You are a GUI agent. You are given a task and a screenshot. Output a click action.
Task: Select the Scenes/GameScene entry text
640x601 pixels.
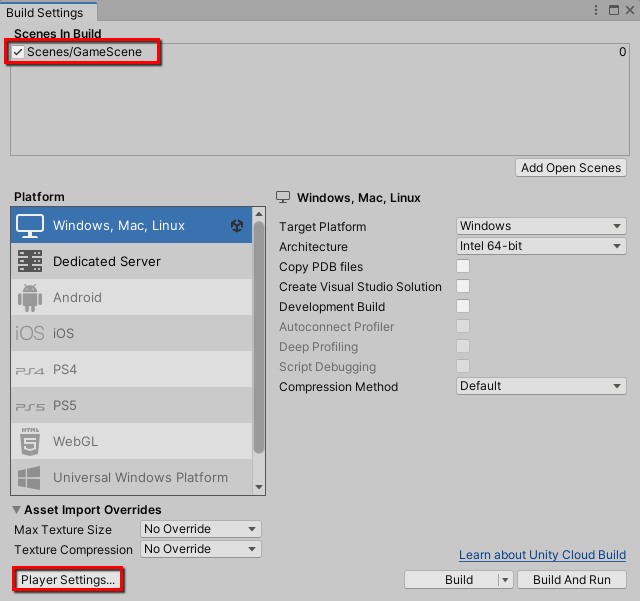point(84,52)
